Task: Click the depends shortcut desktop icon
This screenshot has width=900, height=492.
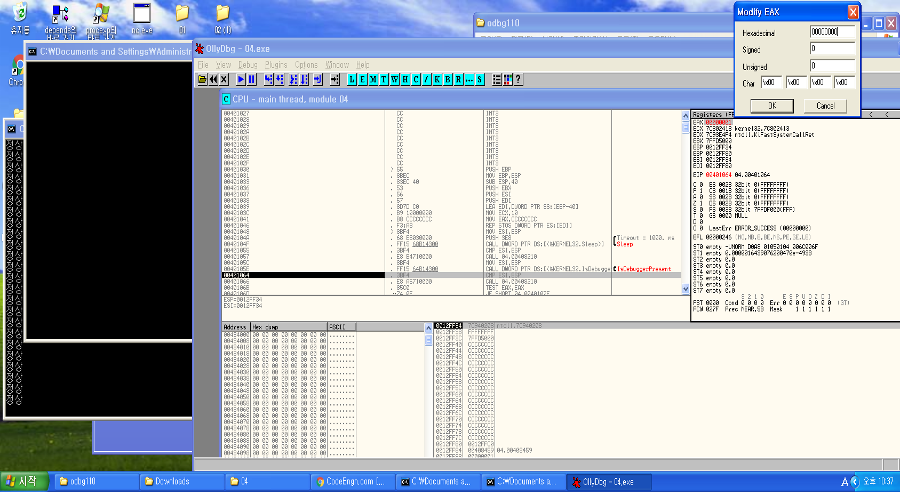Action: 60,20
